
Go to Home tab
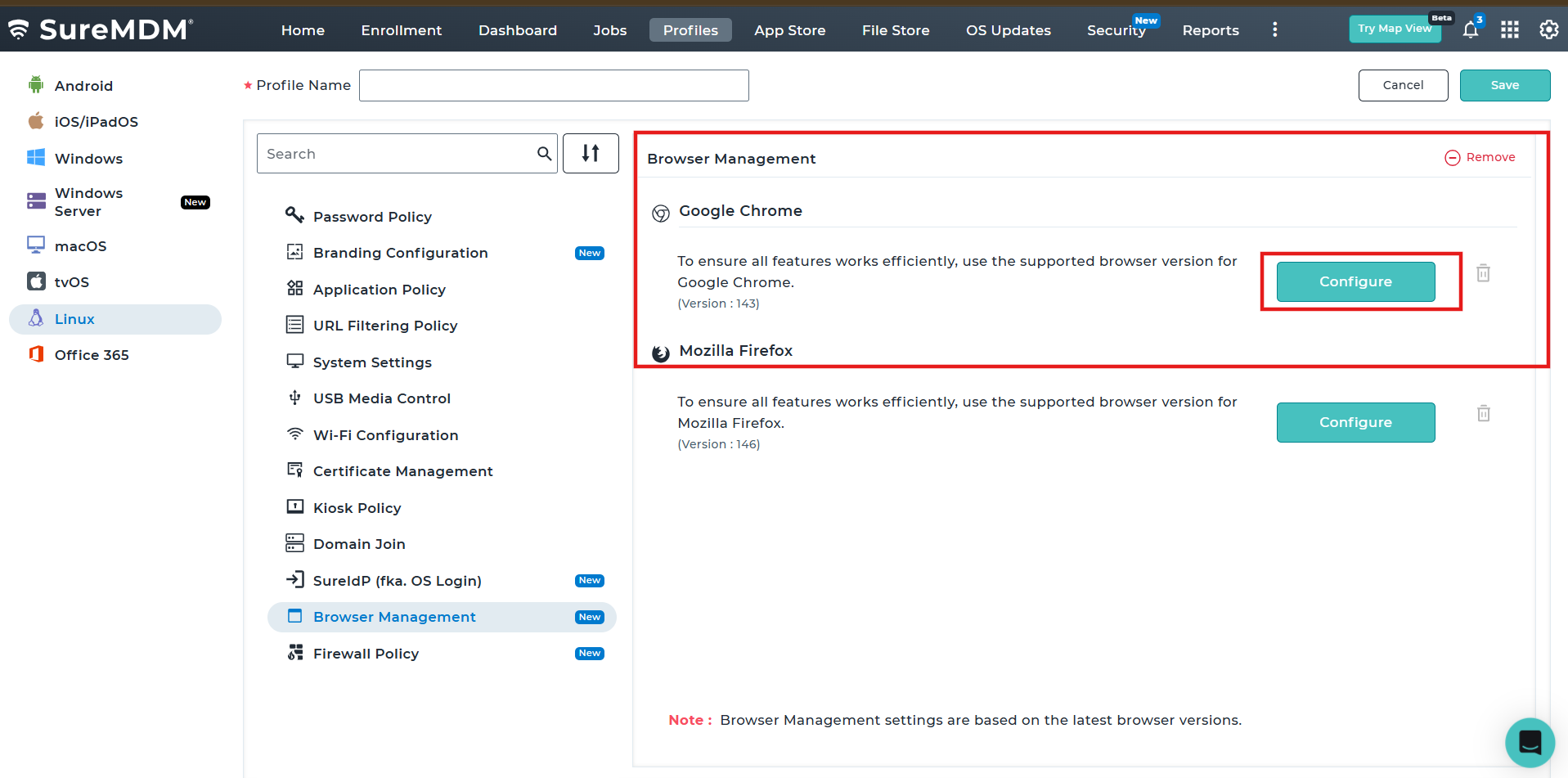pos(303,30)
